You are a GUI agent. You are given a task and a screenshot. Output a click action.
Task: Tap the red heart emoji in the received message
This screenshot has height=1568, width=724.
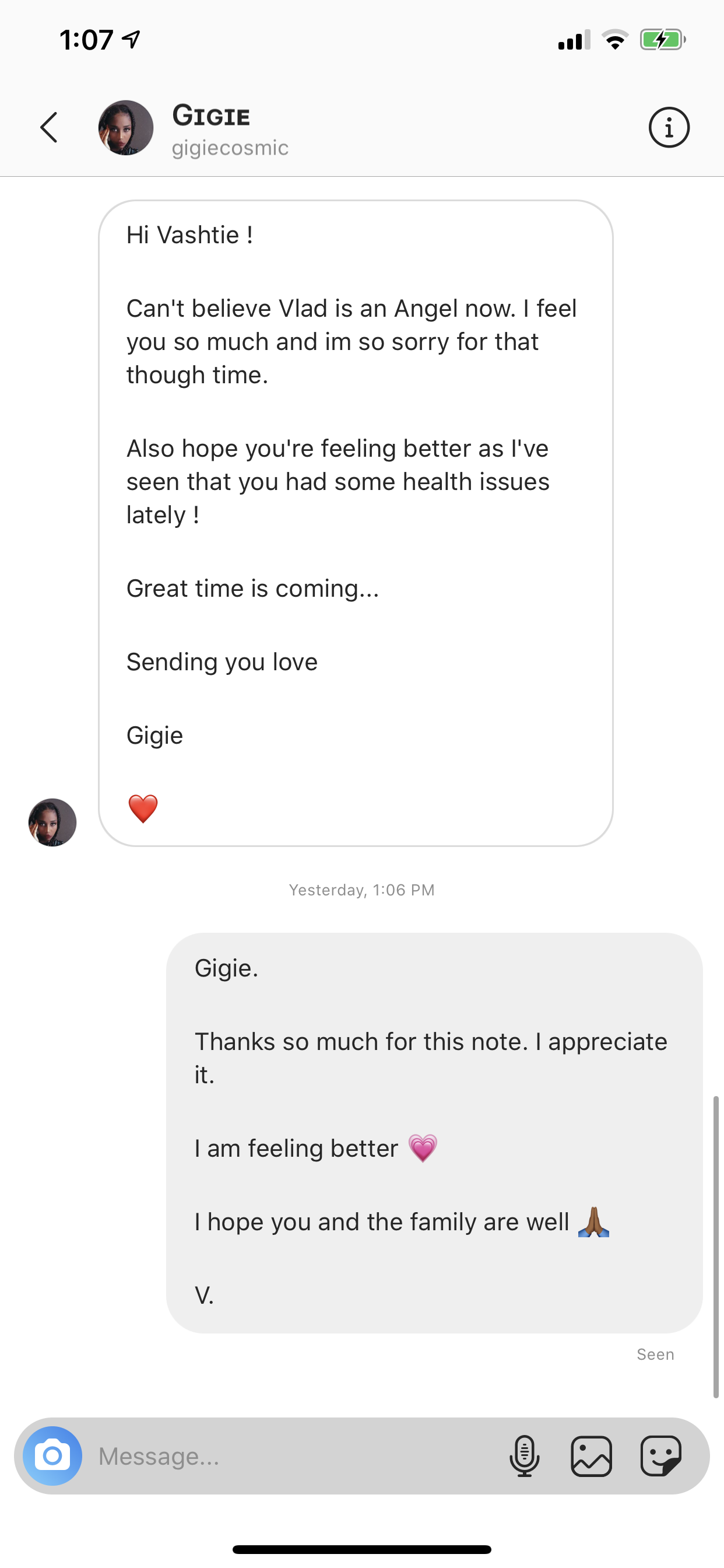pos(143,809)
